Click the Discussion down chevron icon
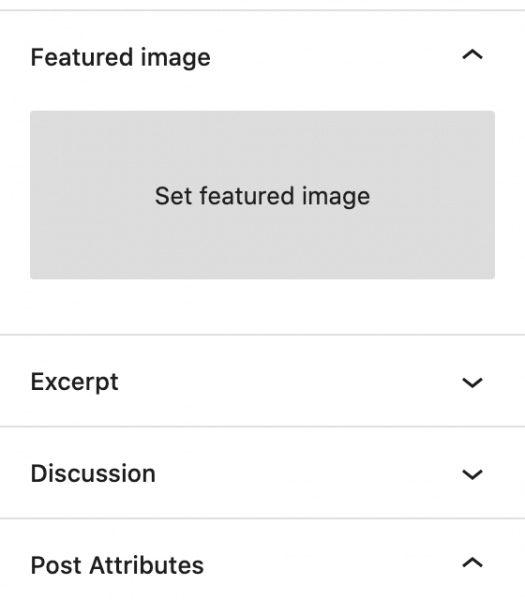525x600 pixels. pos(473,474)
